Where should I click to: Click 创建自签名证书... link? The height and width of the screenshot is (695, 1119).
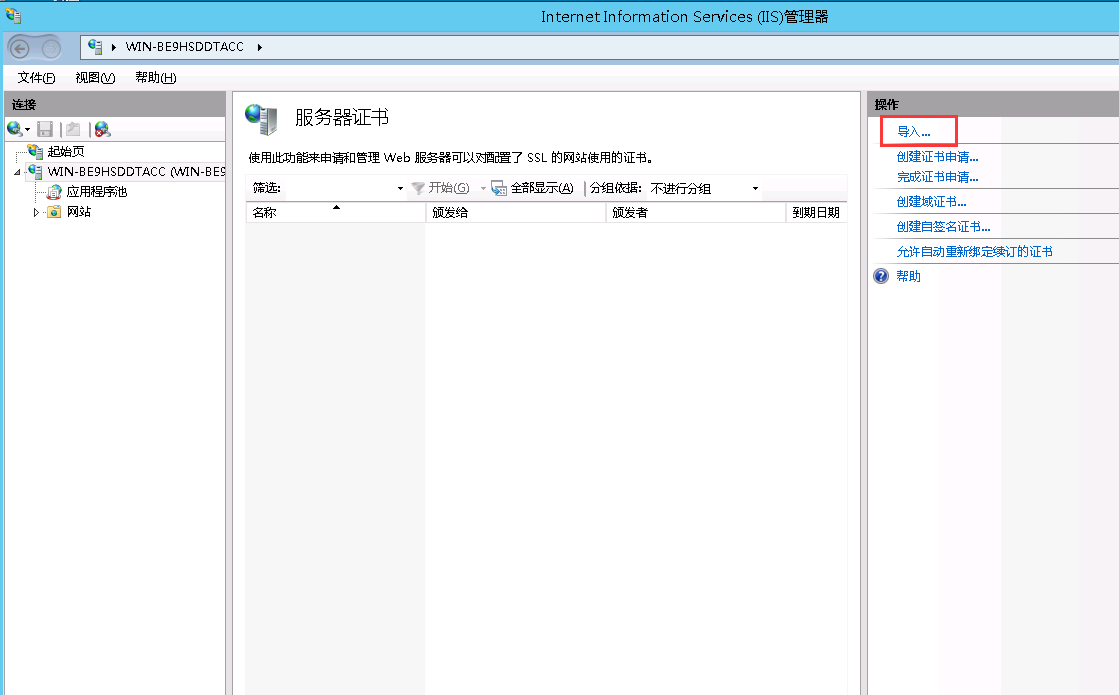(943, 227)
